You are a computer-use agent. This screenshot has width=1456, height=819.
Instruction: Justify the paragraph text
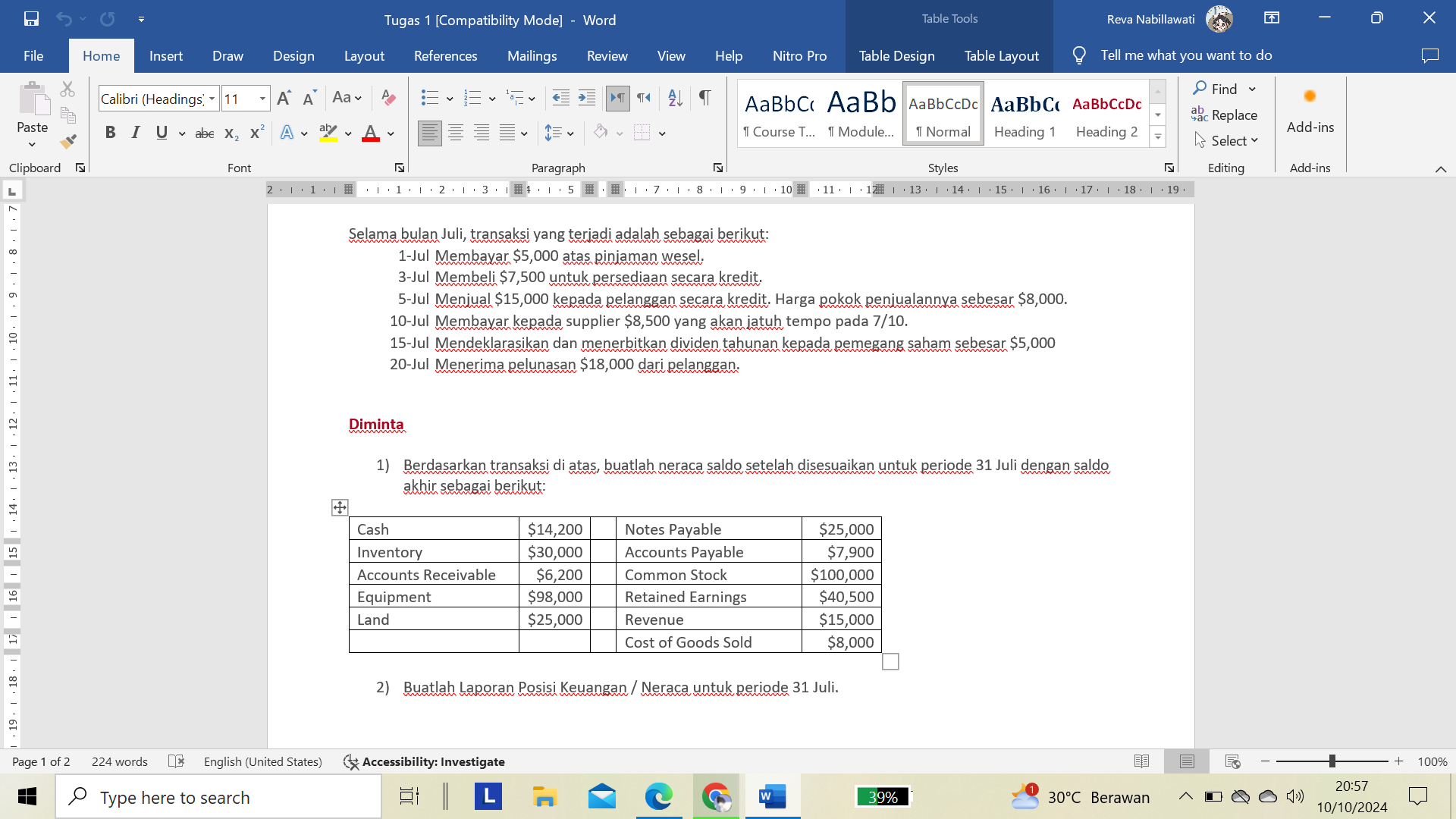[x=507, y=133]
